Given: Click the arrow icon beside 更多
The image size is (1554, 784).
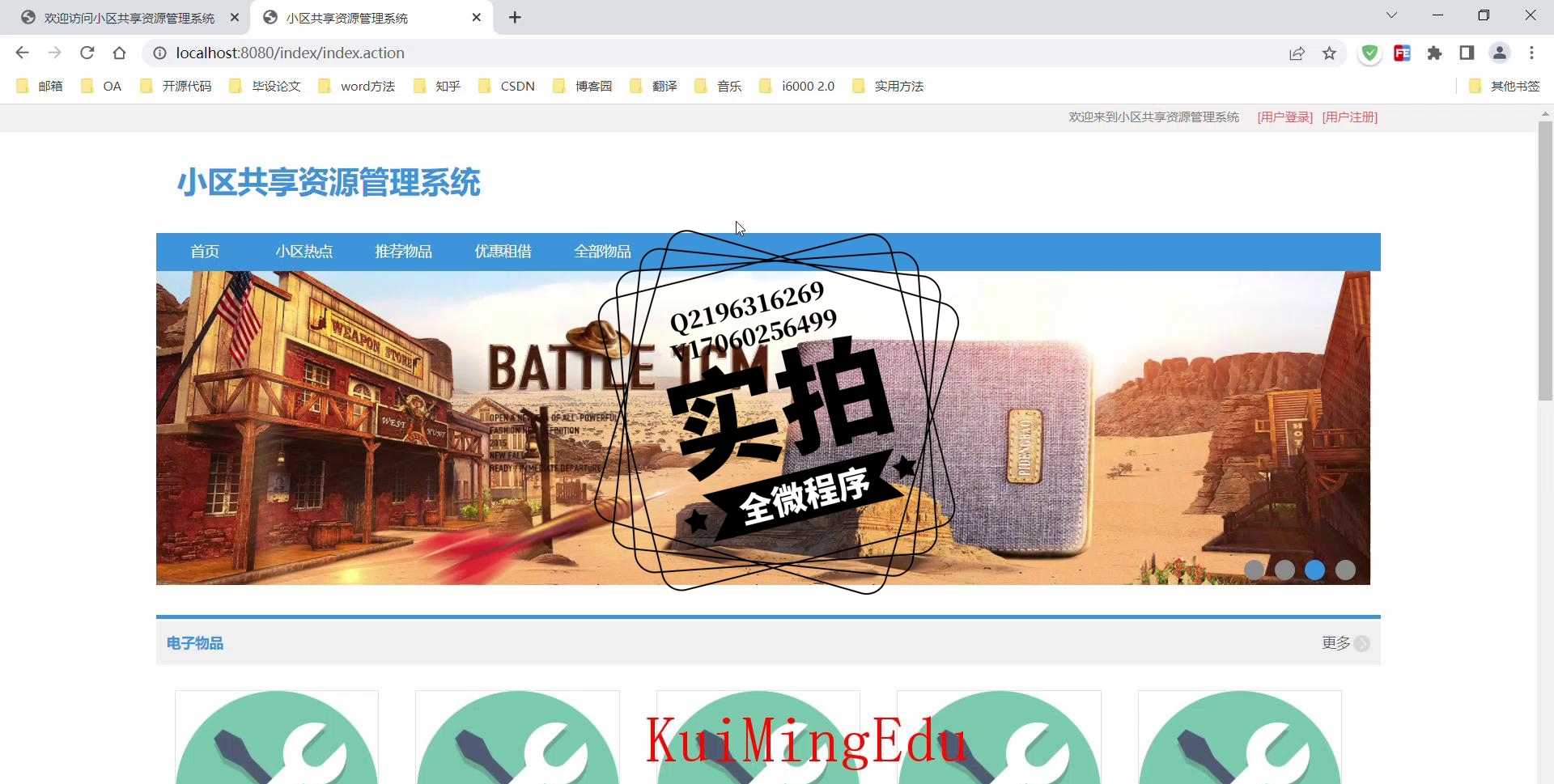Looking at the screenshot, I should pyautogui.click(x=1362, y=644).
